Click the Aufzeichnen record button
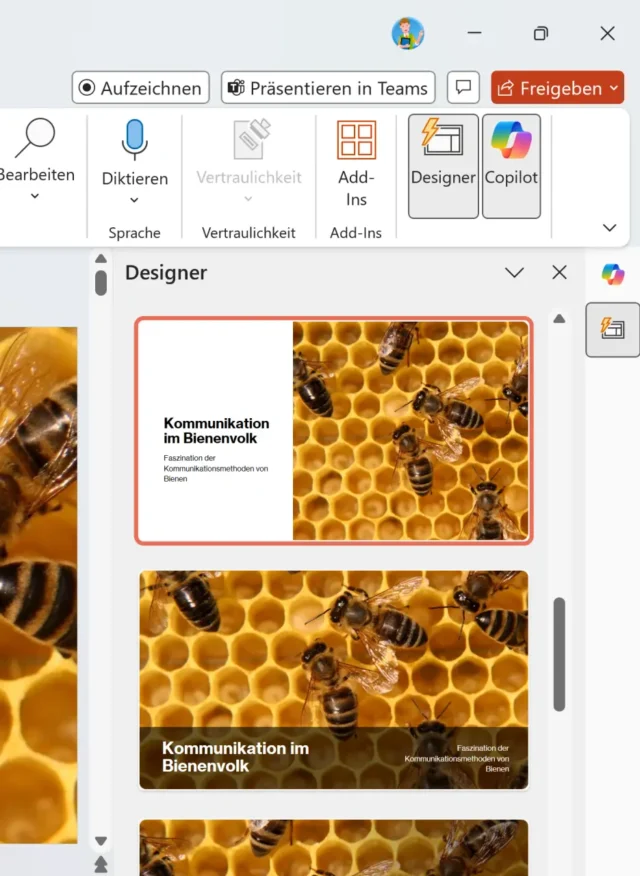 coord(141,88)
